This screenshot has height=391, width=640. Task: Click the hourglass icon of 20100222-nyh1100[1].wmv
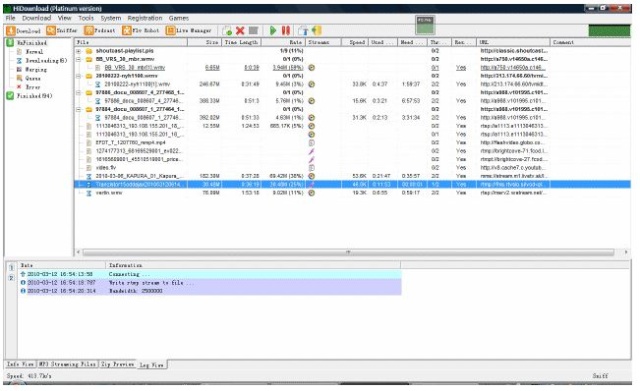pyautogui.click(x=98, y=84)
